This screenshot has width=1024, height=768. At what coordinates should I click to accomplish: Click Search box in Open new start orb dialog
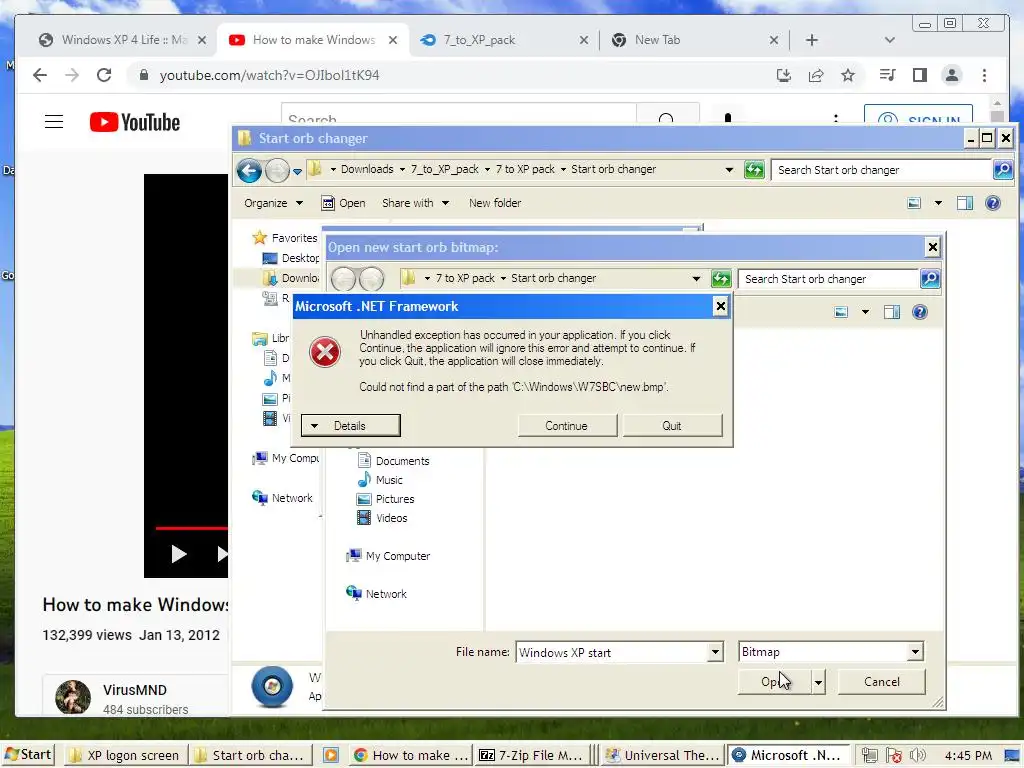[829, 279]
